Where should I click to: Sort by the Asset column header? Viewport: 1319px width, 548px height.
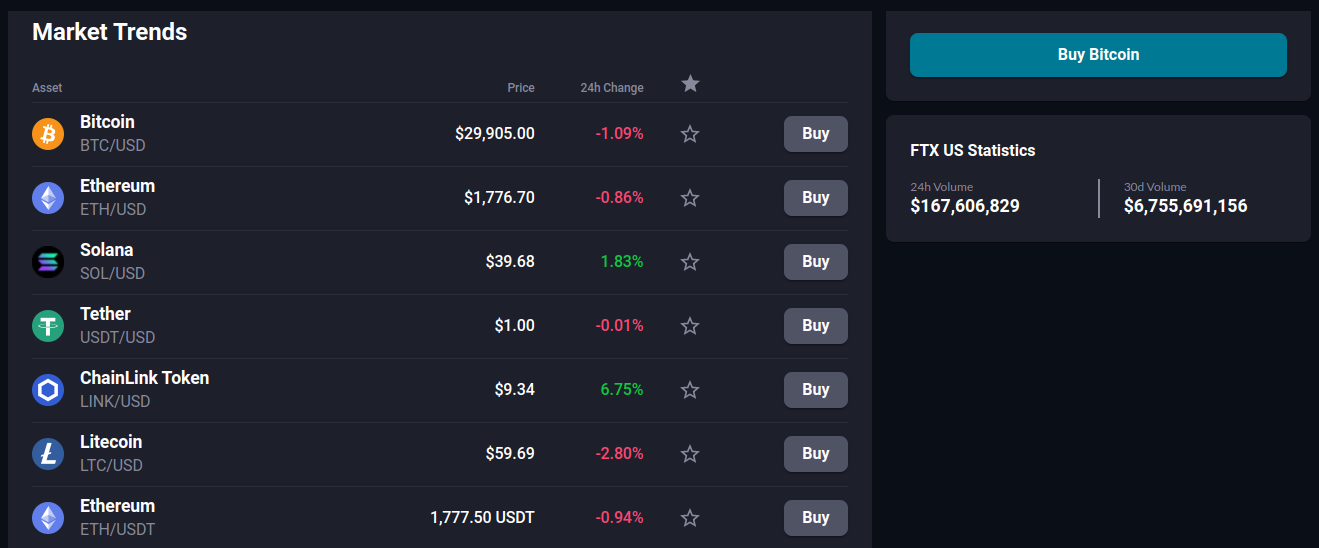pos(47,88)
